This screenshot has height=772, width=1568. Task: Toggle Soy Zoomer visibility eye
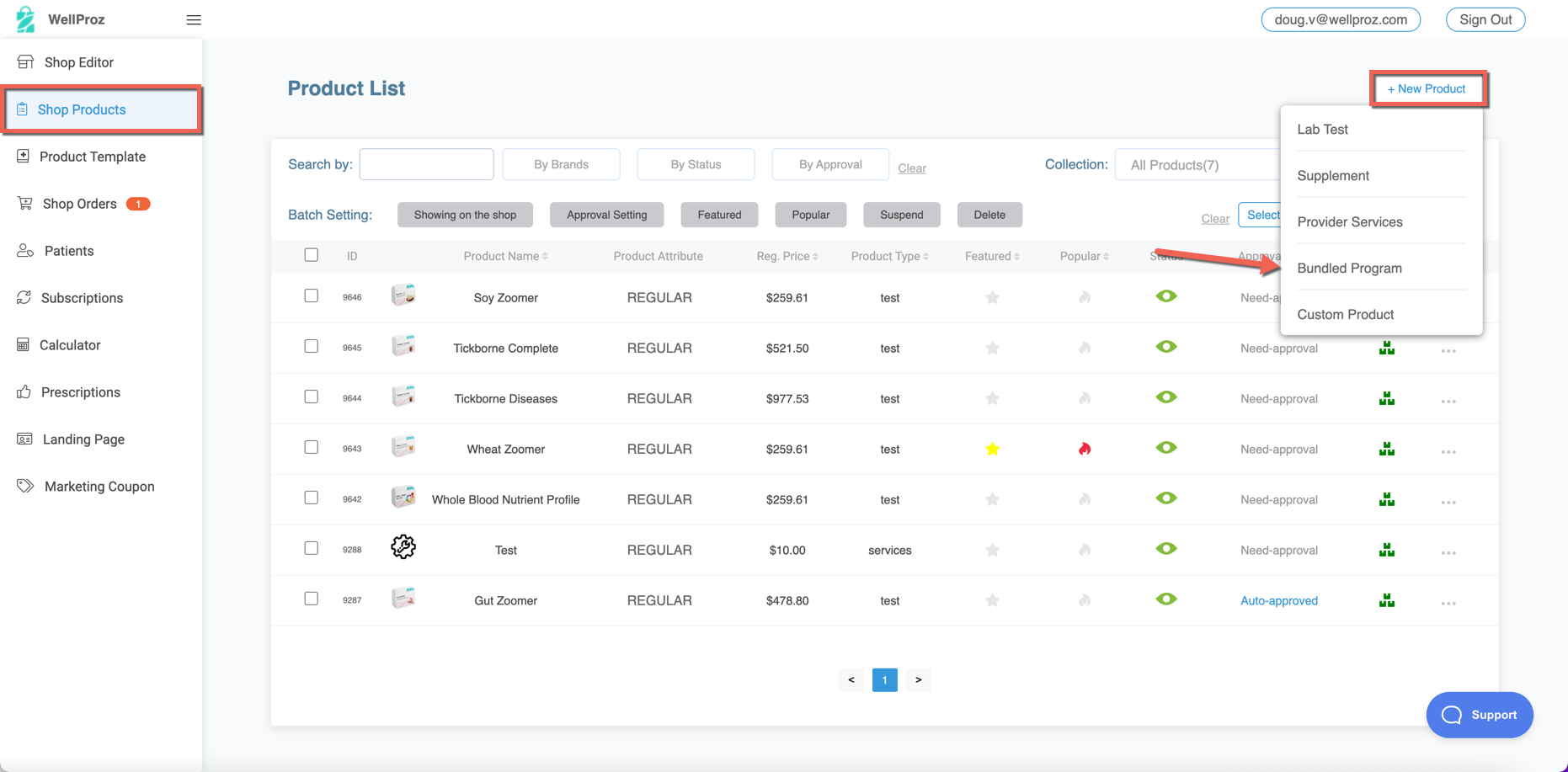click(x=1166, y=296)
